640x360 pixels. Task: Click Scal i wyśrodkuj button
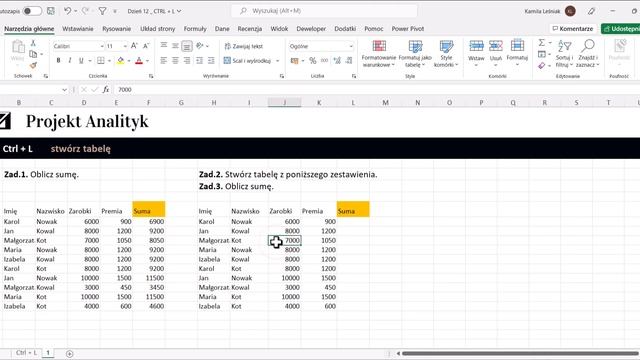click(247, 60)
